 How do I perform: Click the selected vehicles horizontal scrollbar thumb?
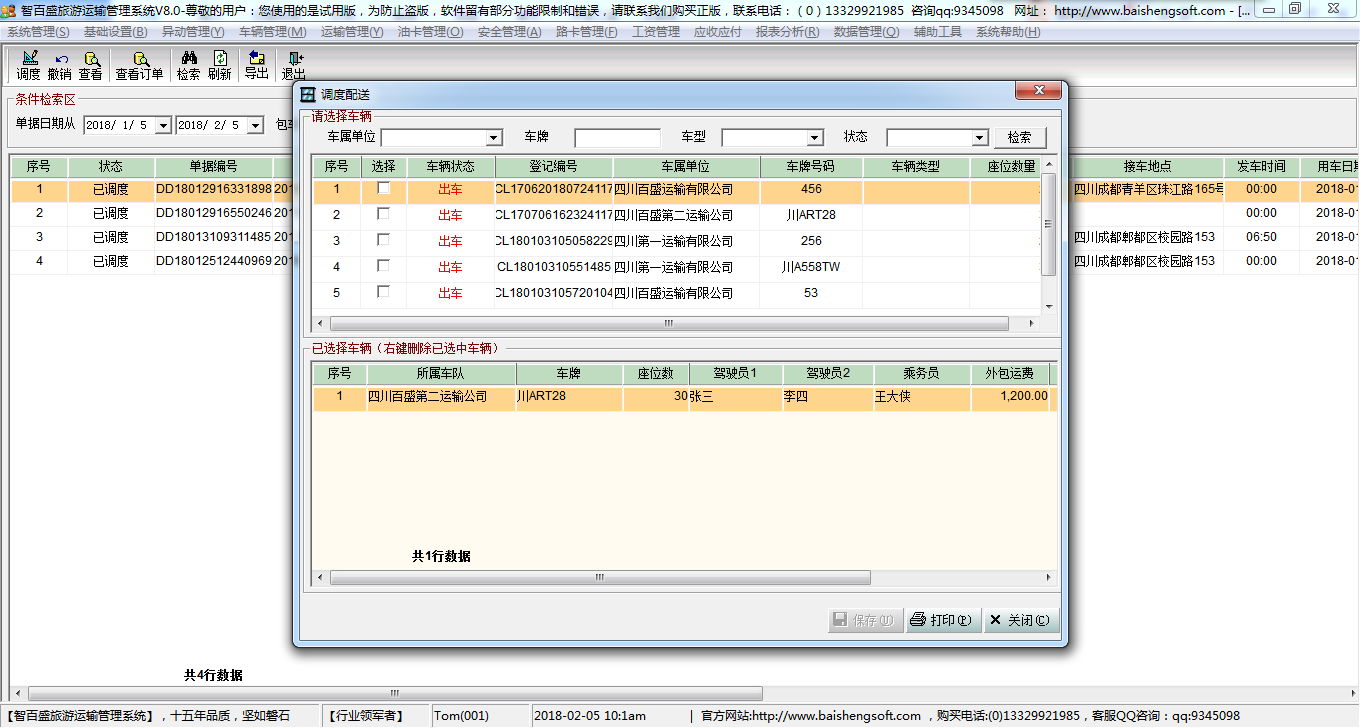(x=600, y=577)
